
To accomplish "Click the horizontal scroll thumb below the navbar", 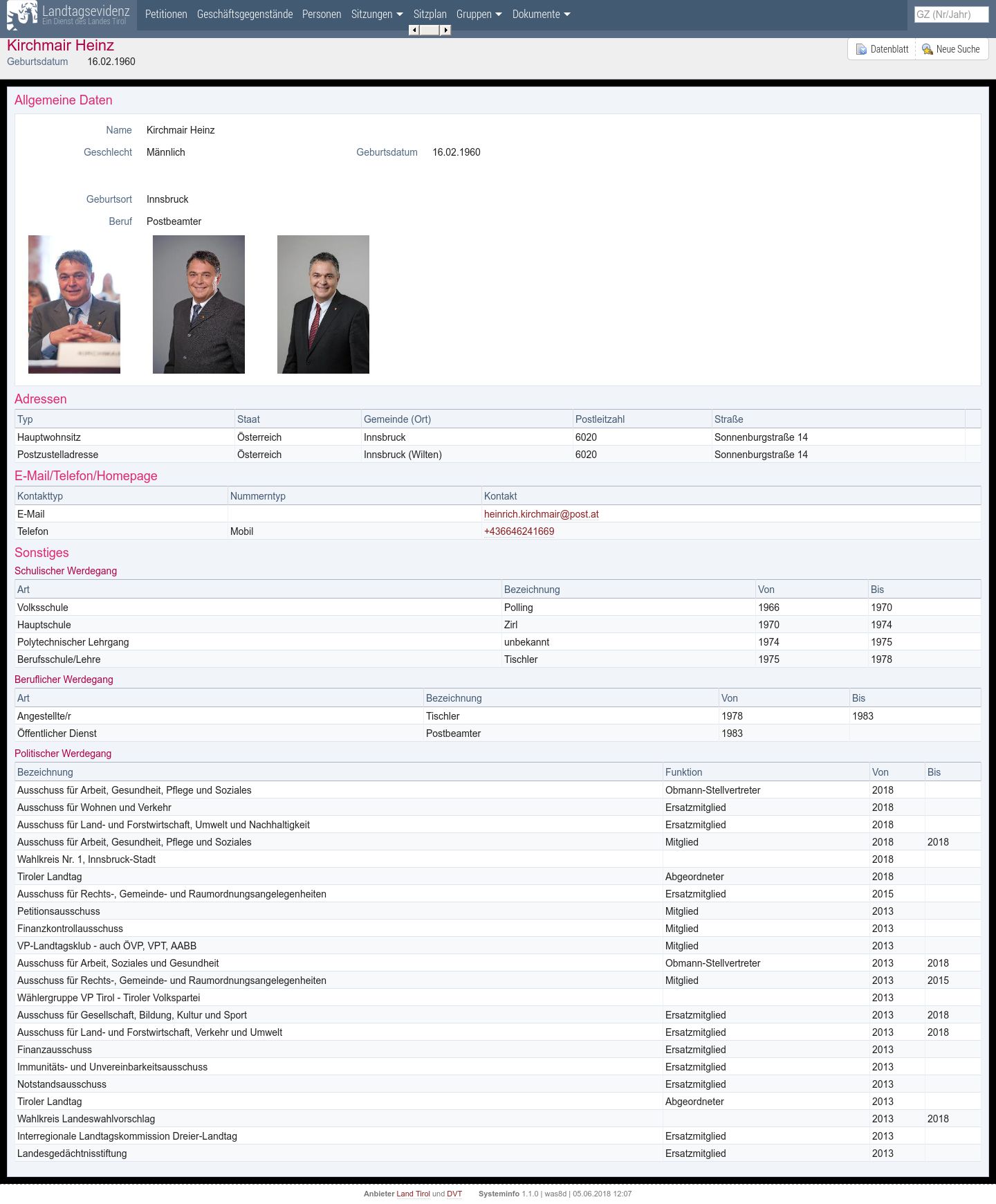I will pyautogui.click(x=430, y=30).
